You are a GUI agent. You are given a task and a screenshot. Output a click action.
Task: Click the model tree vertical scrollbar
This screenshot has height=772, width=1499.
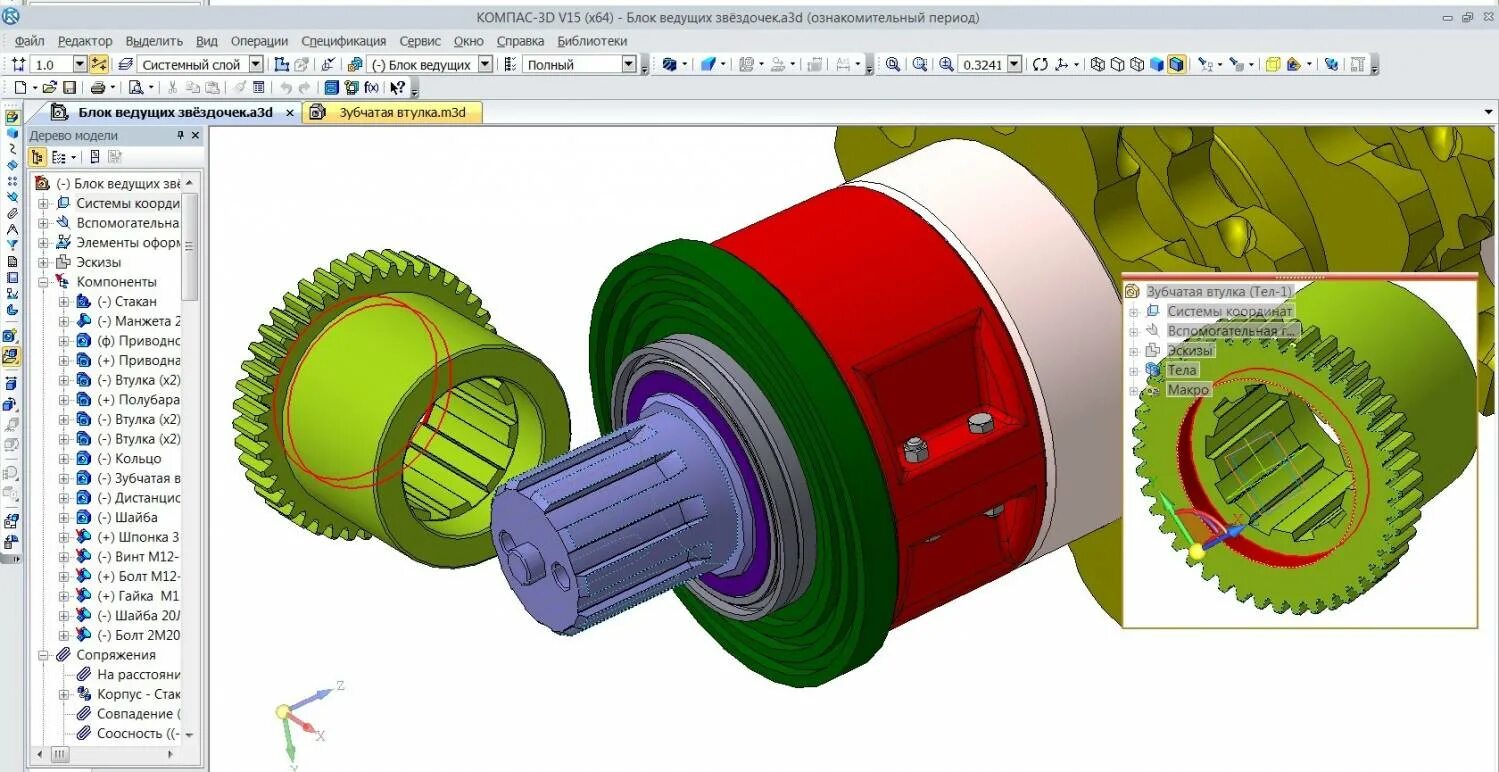(x=190, y=245)
